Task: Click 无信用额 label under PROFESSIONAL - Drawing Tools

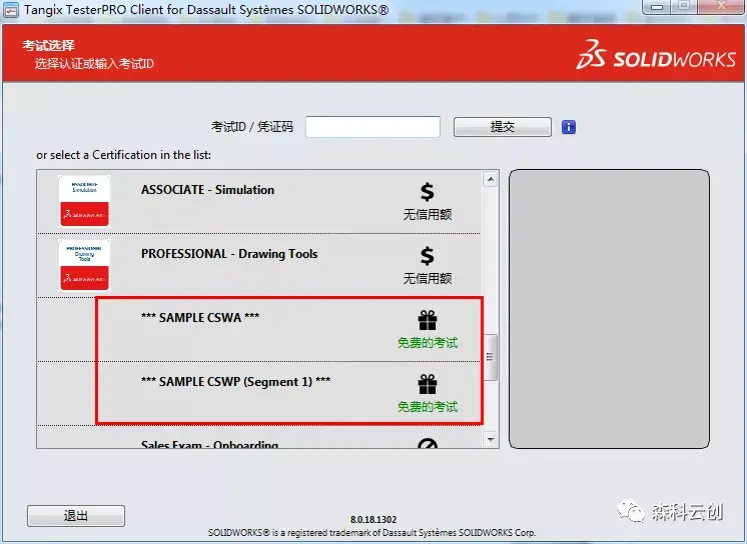Action: [x=427, y=279]
